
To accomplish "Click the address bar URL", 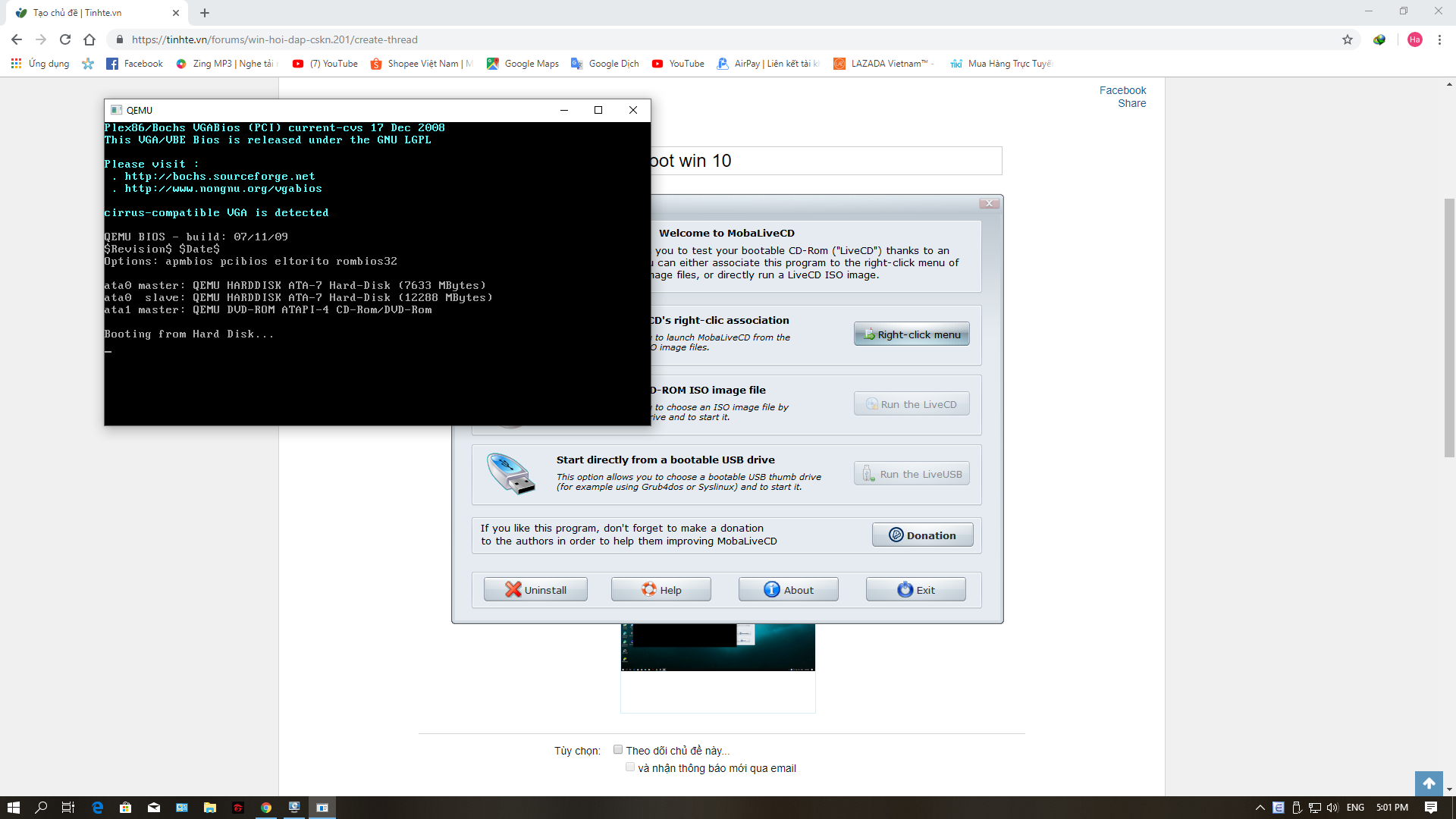I will coord(275,39).
